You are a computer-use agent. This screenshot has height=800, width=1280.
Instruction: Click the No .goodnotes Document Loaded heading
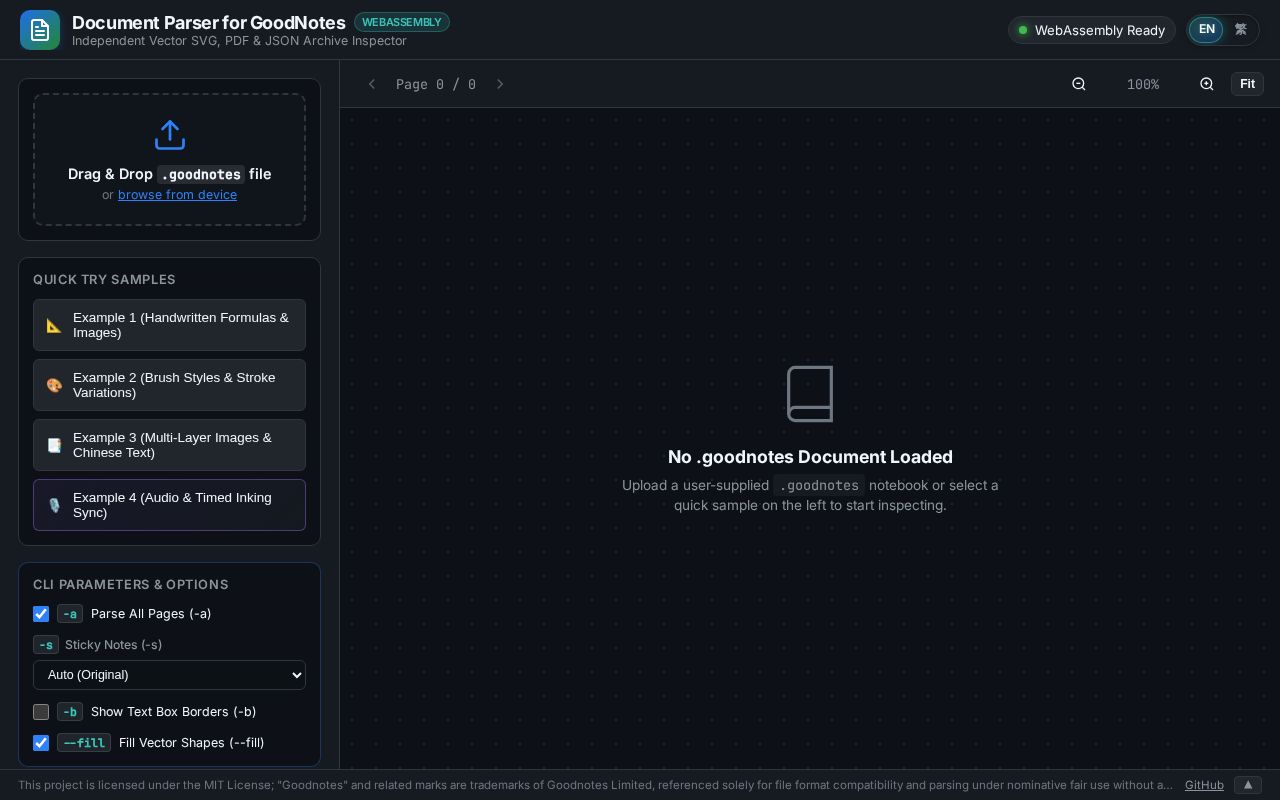[810, 457]
